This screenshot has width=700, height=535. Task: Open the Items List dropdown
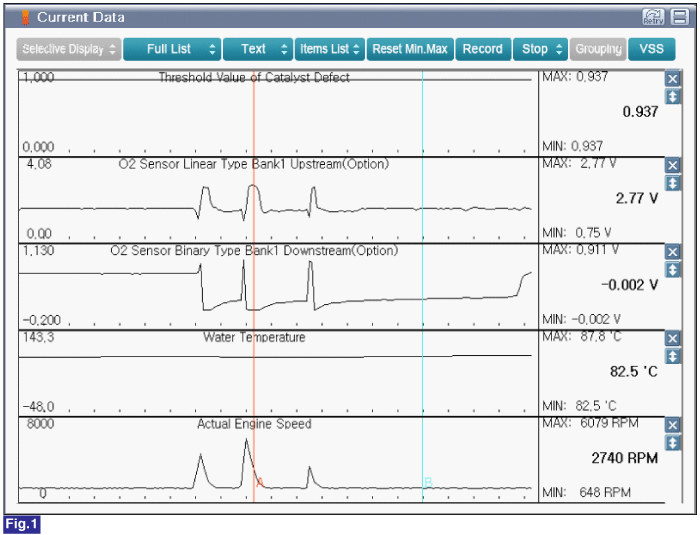click(330, 49)
